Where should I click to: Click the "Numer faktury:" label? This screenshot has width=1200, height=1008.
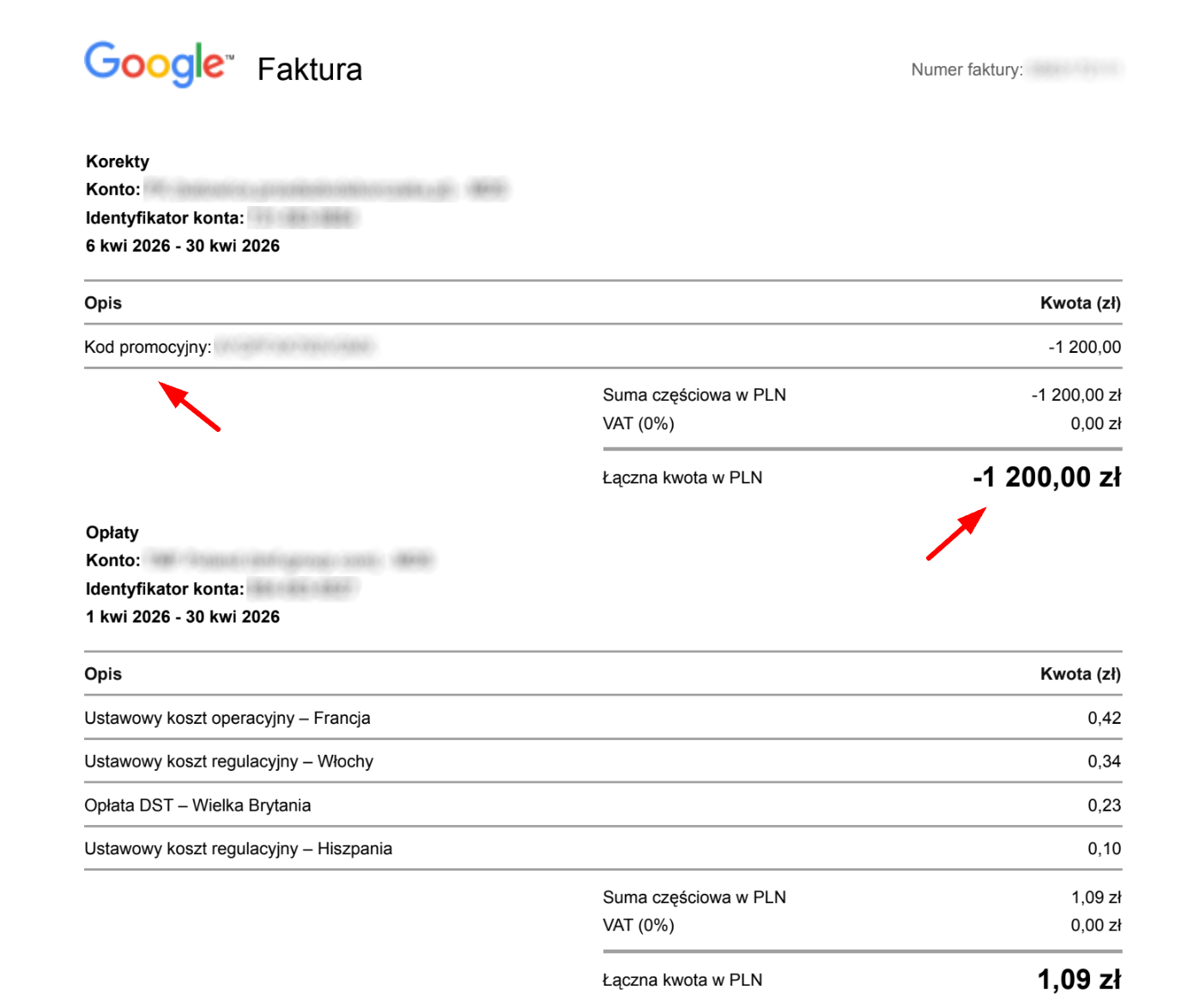967,70
